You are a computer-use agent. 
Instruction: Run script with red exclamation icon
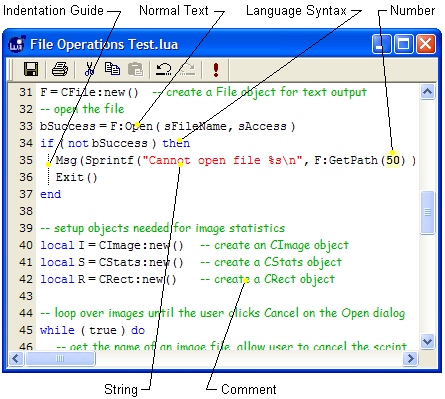click(x=216, y=70)
